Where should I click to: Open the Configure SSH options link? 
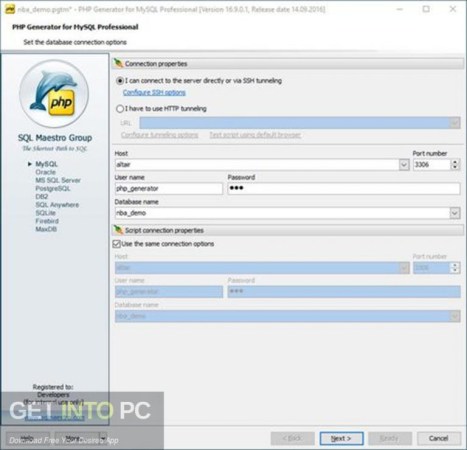154,92
